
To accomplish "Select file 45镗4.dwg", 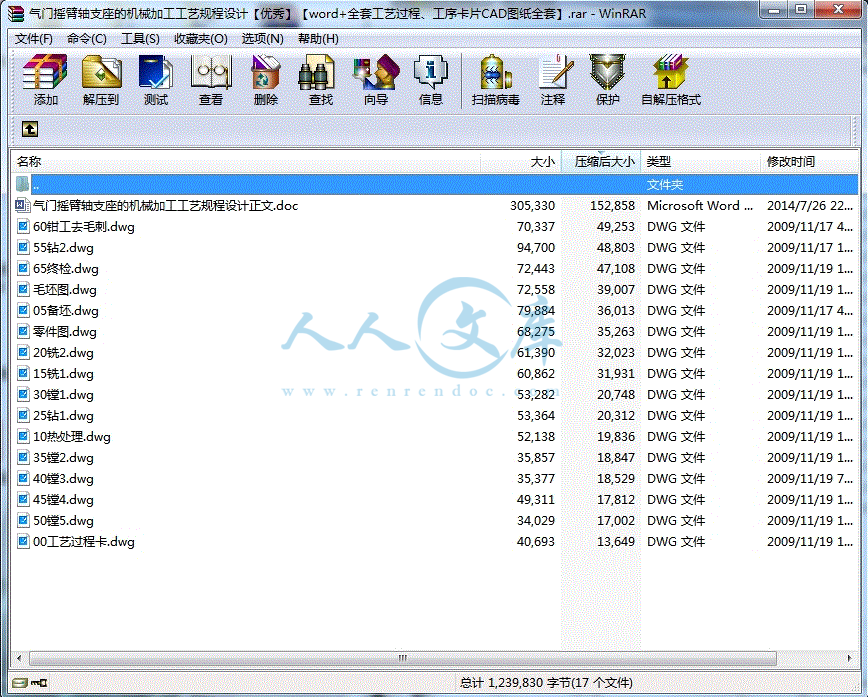I will [63, 500].
